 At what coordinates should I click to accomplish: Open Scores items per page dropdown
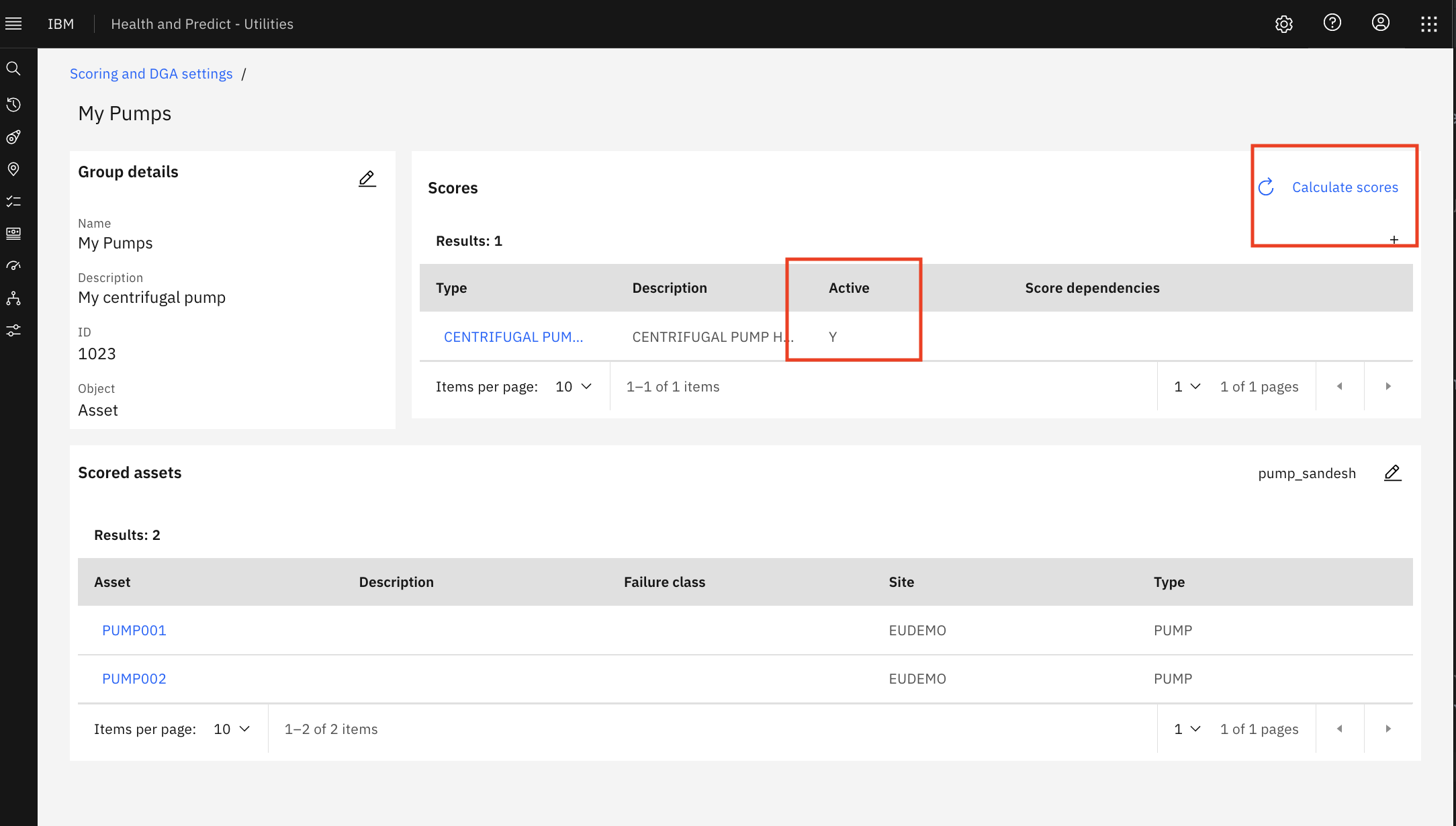click(574, 387)
